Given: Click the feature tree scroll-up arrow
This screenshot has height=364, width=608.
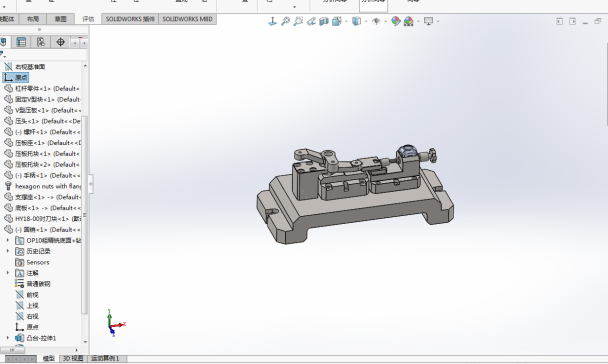Looking at the screenshot, I should coord(85,66).
